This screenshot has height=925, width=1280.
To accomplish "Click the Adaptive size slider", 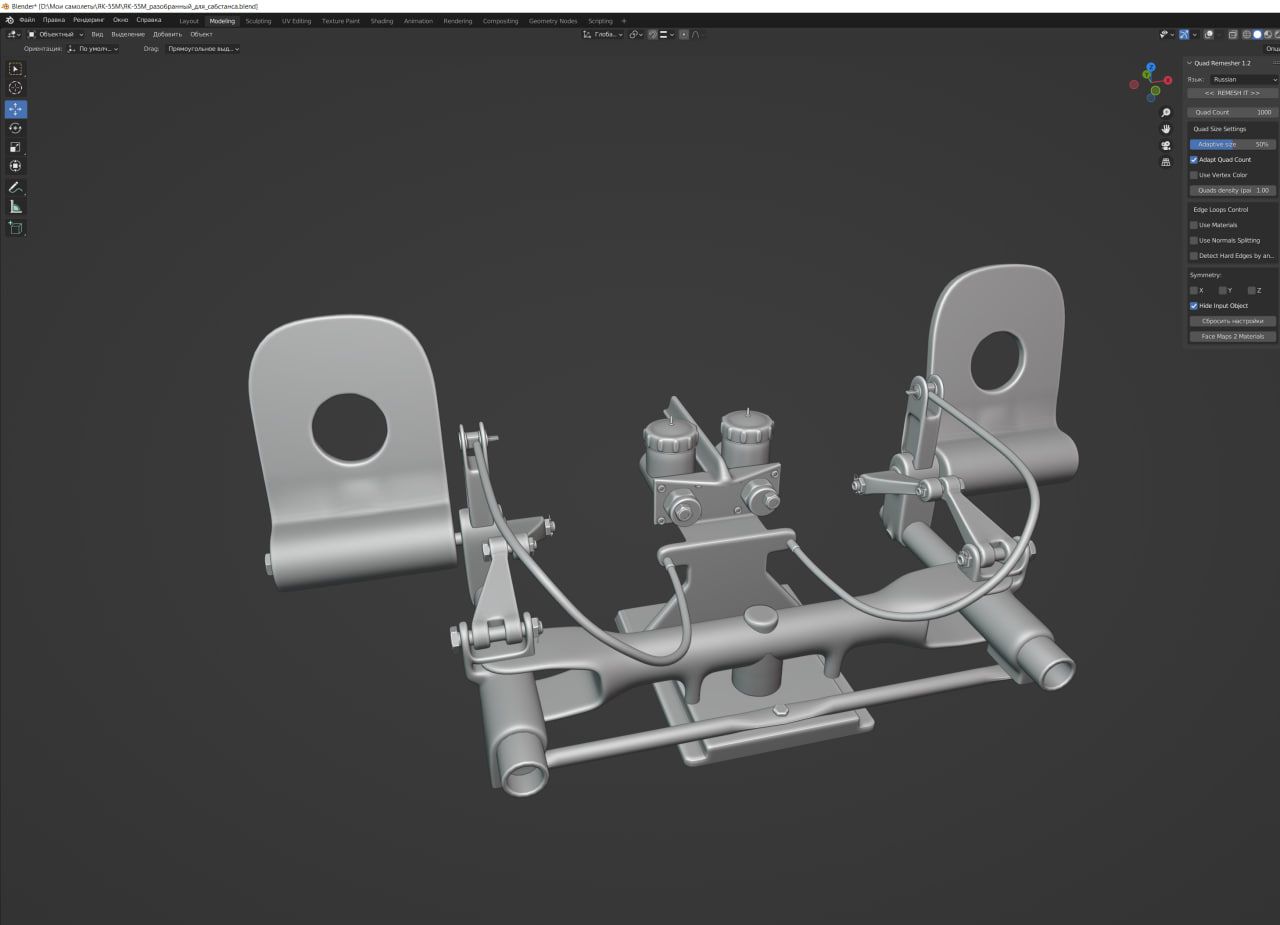I will point(1232,144).
